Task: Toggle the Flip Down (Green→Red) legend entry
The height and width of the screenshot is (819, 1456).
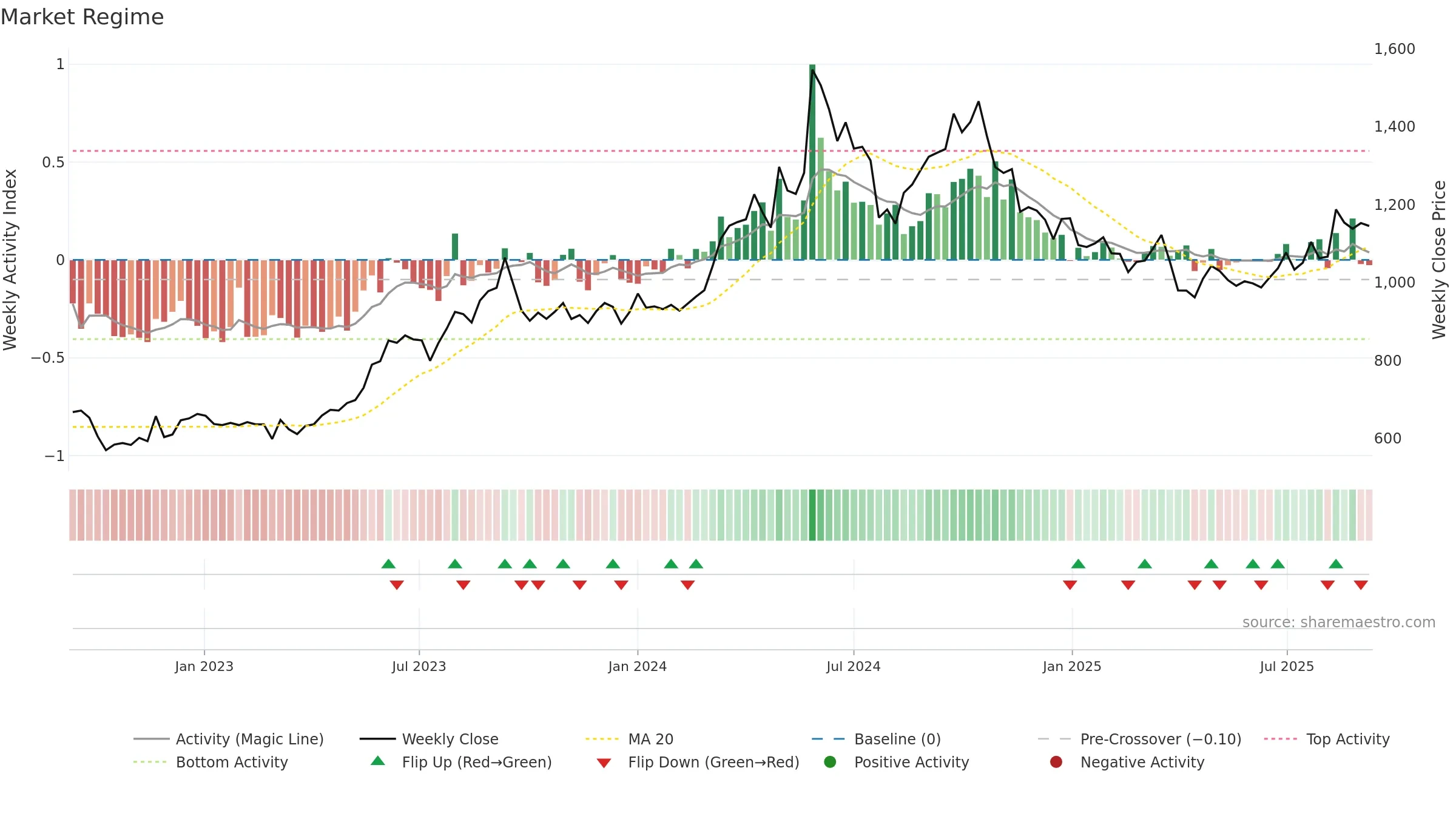Action: coord(698,762)
